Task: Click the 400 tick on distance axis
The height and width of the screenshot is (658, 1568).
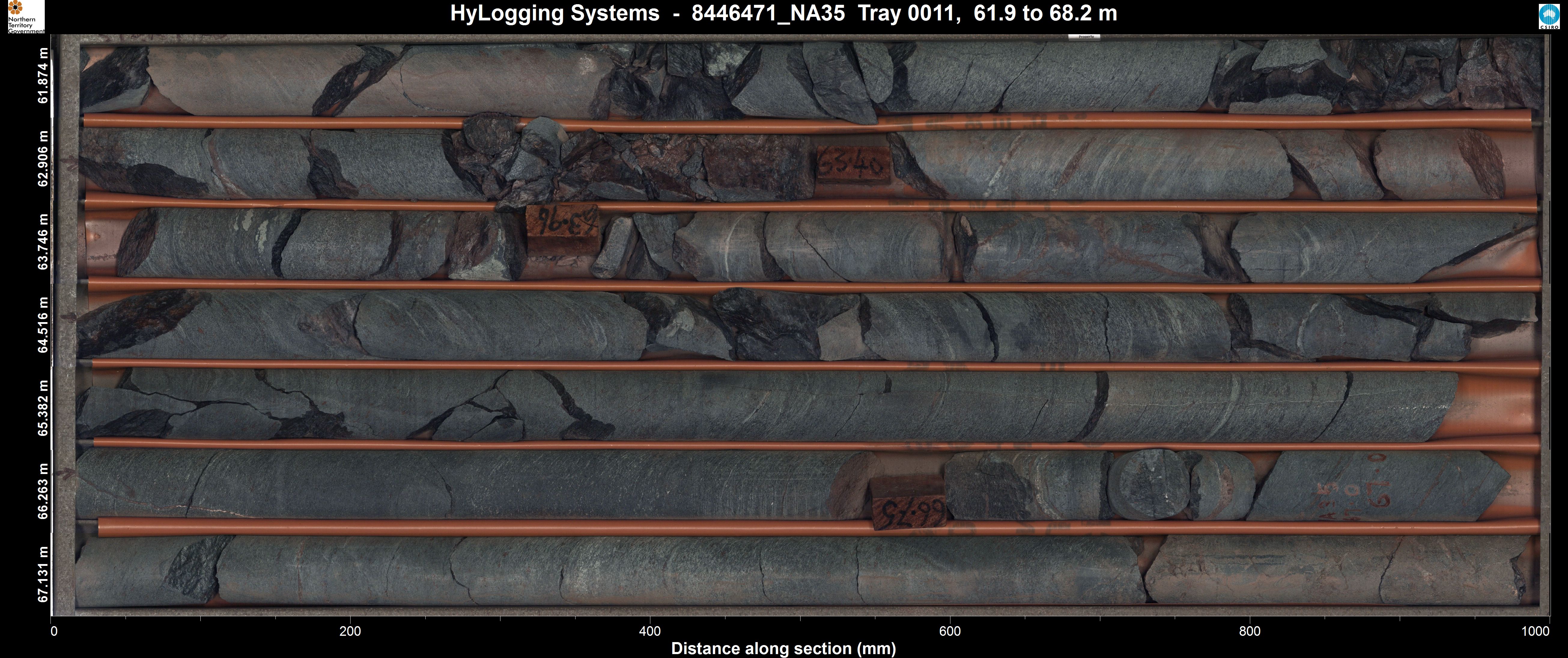Action: click(649, 631)
